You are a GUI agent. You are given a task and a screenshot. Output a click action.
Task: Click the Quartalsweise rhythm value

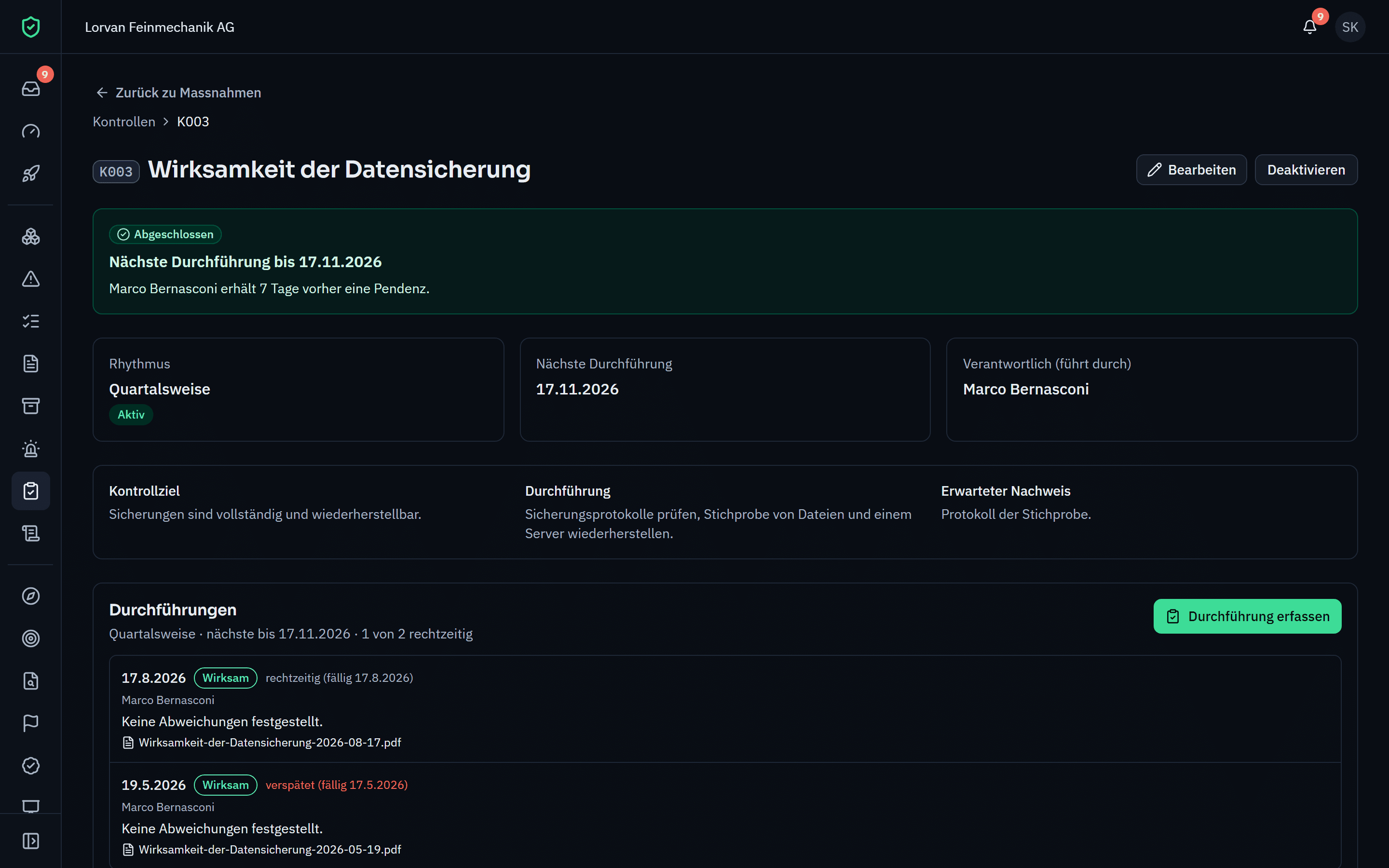click(x=160, y=389)
